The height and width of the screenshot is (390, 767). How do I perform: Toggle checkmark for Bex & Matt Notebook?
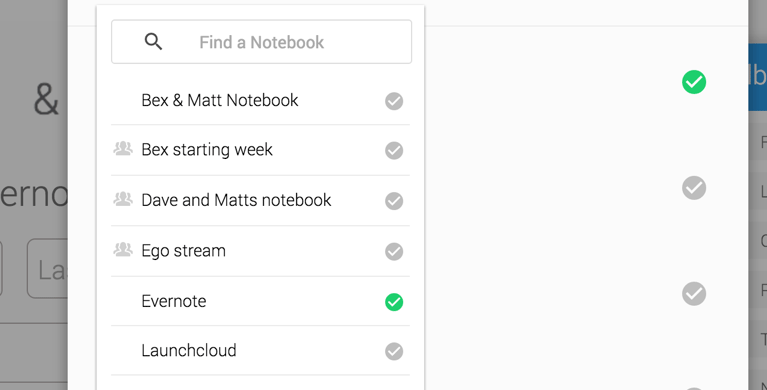coord(394,101)
